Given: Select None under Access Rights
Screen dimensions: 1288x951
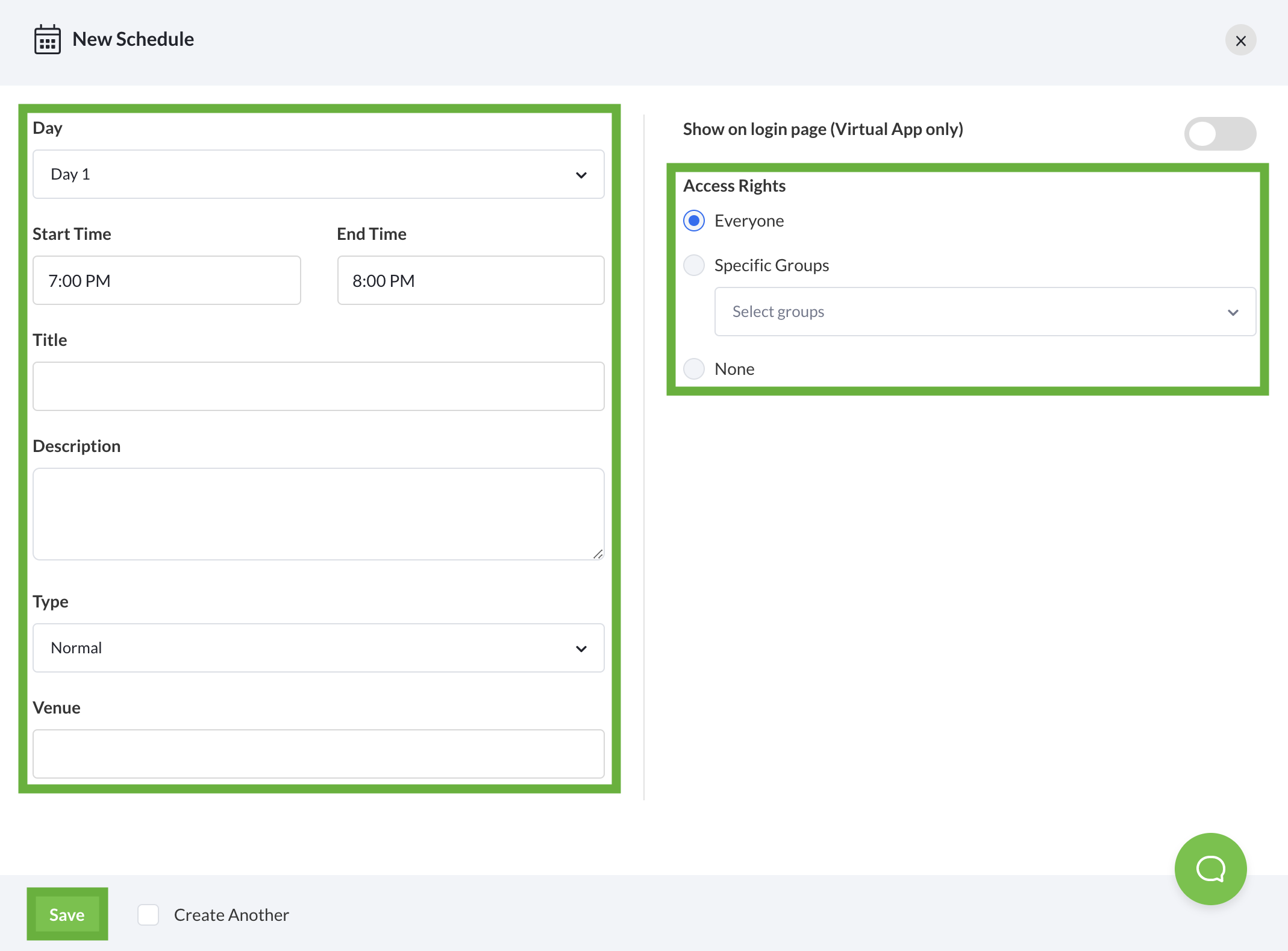Looking at the screenshot, I should click(694, 369).
